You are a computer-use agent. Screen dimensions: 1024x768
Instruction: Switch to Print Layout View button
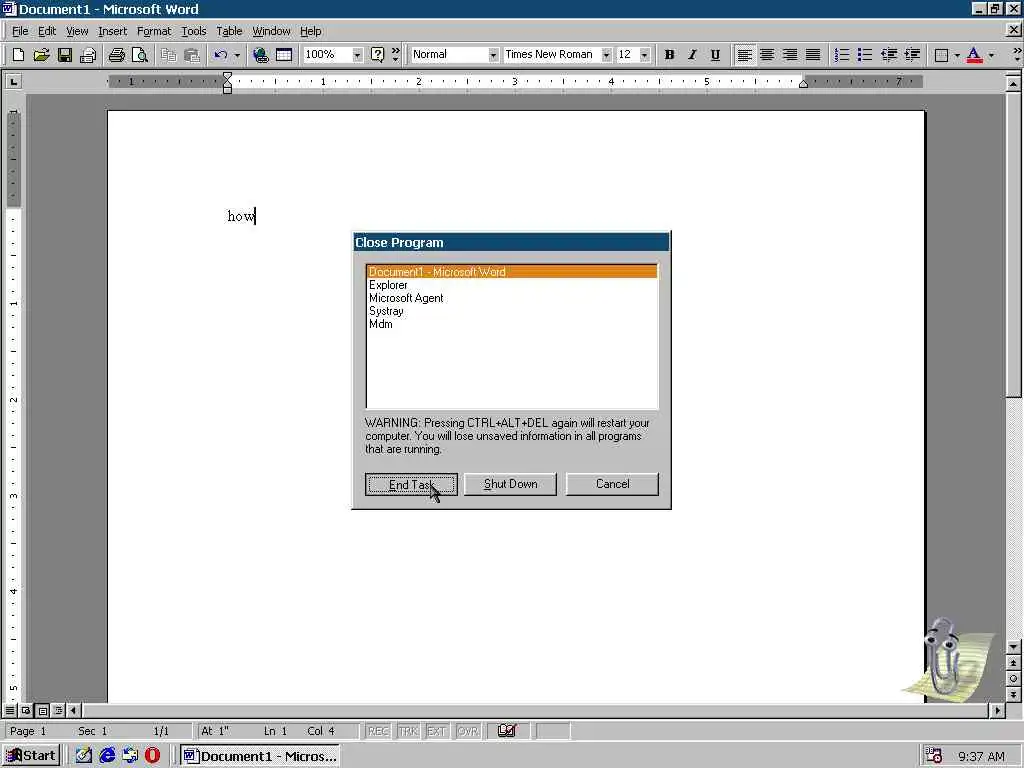coord(42,710)
